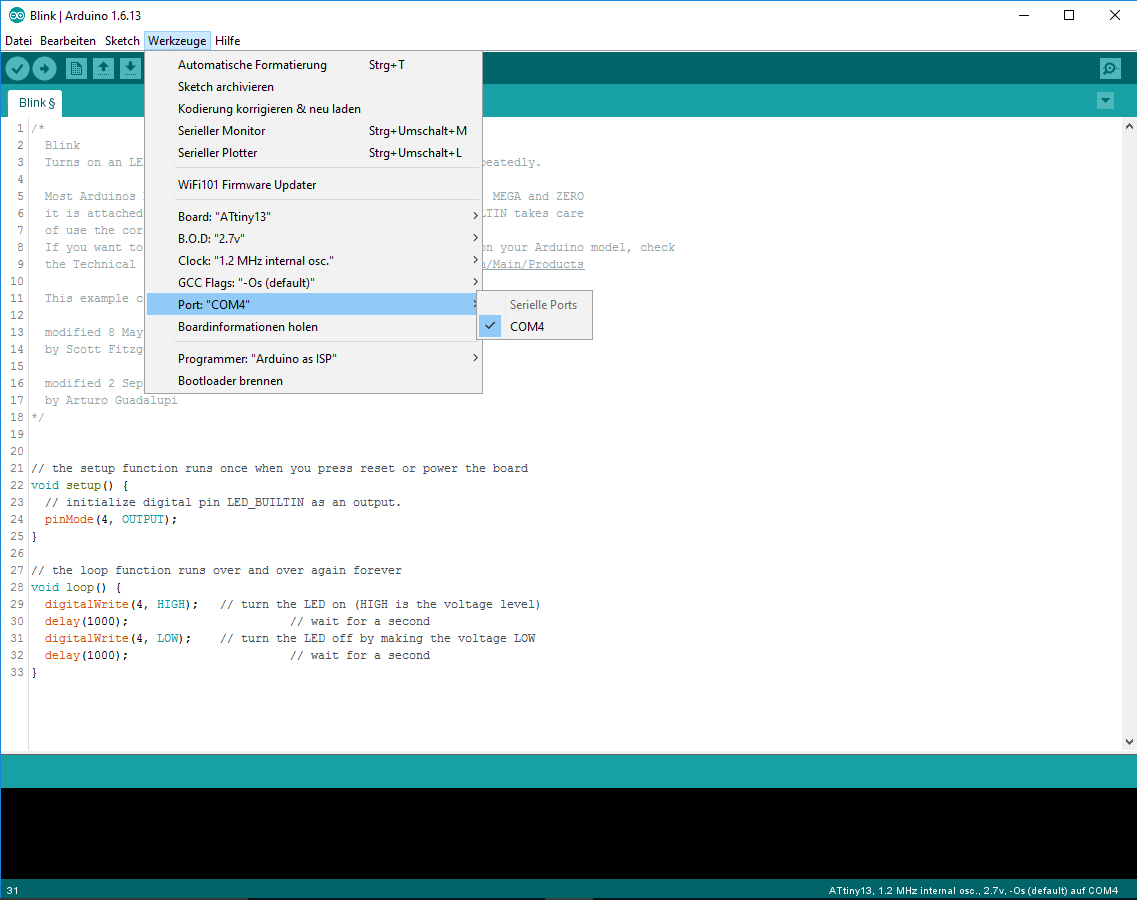Choose Bootloader brennen
Image resolution: width=1137 pixels, height=902 pixels.
(x=314, y=381)
